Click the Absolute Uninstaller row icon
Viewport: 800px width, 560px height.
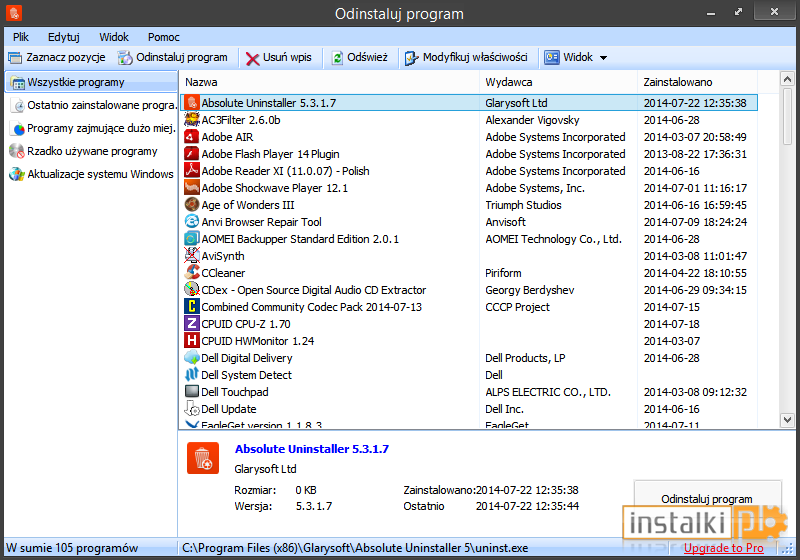[192, 103]
